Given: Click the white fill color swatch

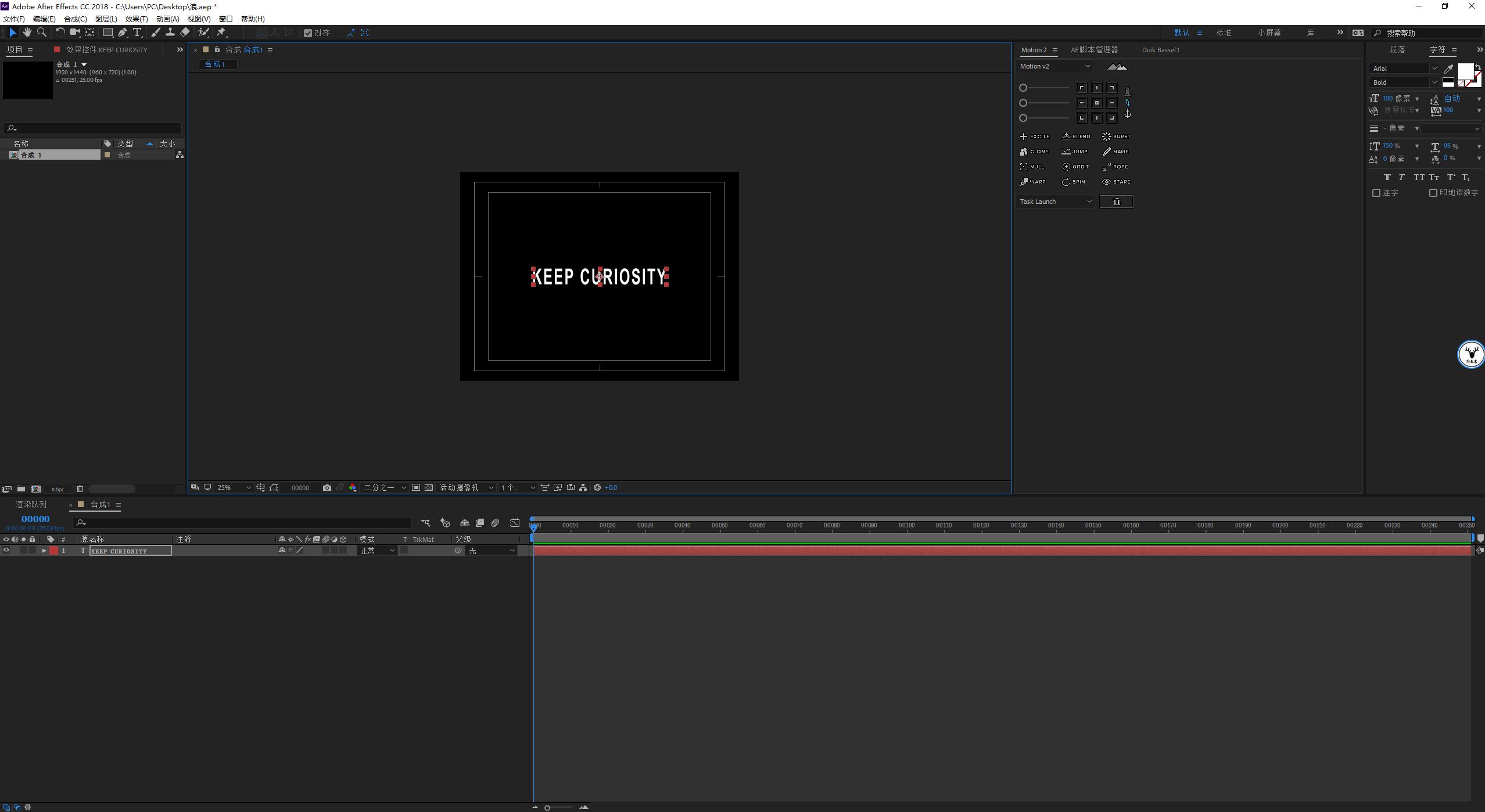Looking at the screenshot, I should click(1465, 72).
